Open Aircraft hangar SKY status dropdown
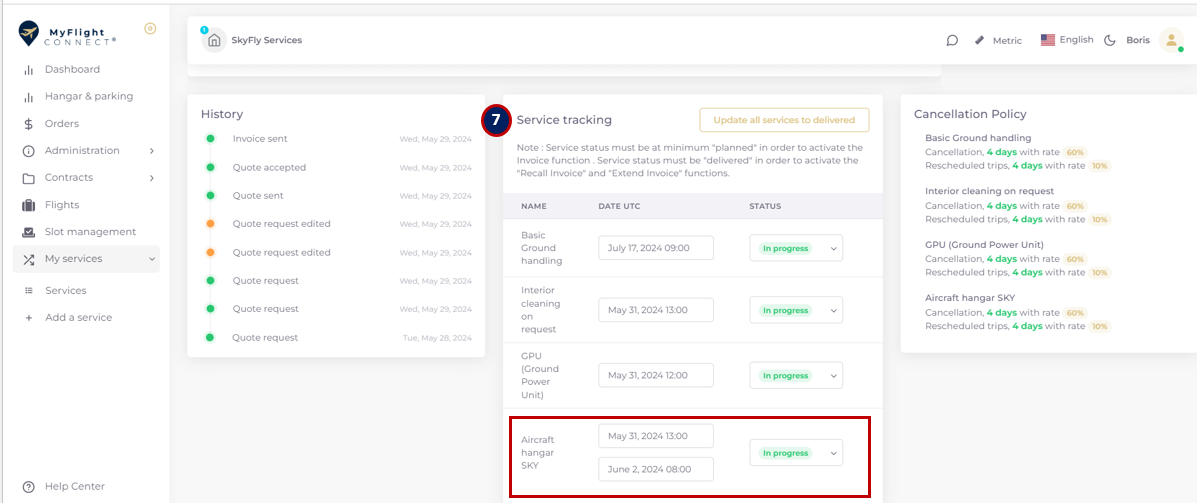 [796, 453]
